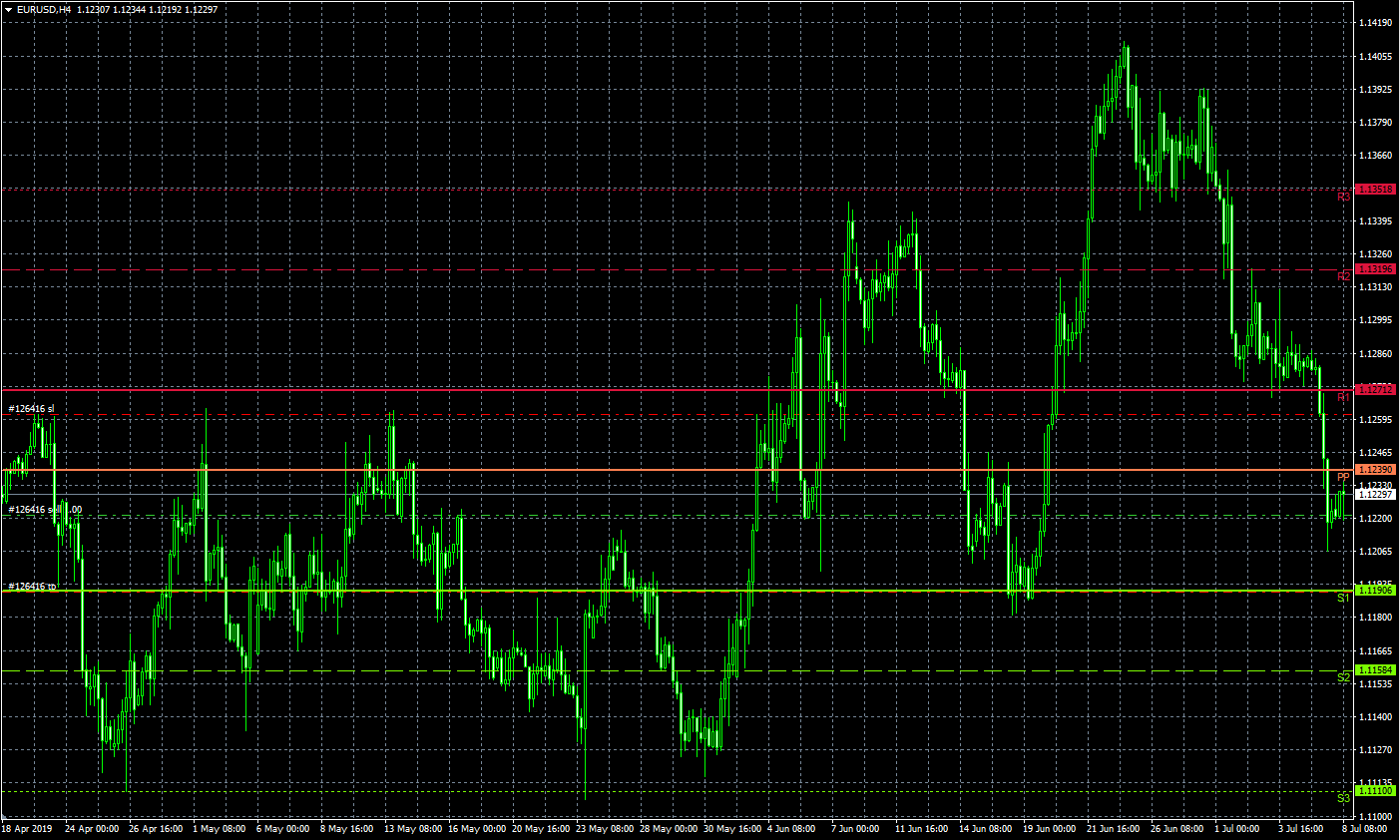Click the 8 May 16:00 date label
1400x840 pixels.
[347, 829]
